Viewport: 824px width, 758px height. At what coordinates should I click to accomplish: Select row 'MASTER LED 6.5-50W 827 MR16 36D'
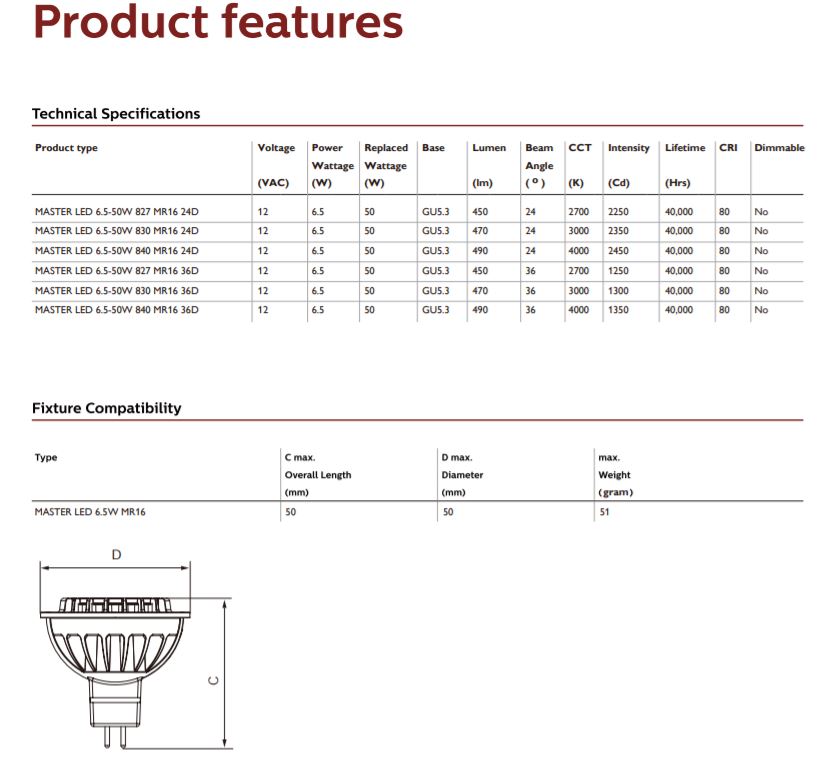pos(418,271)
